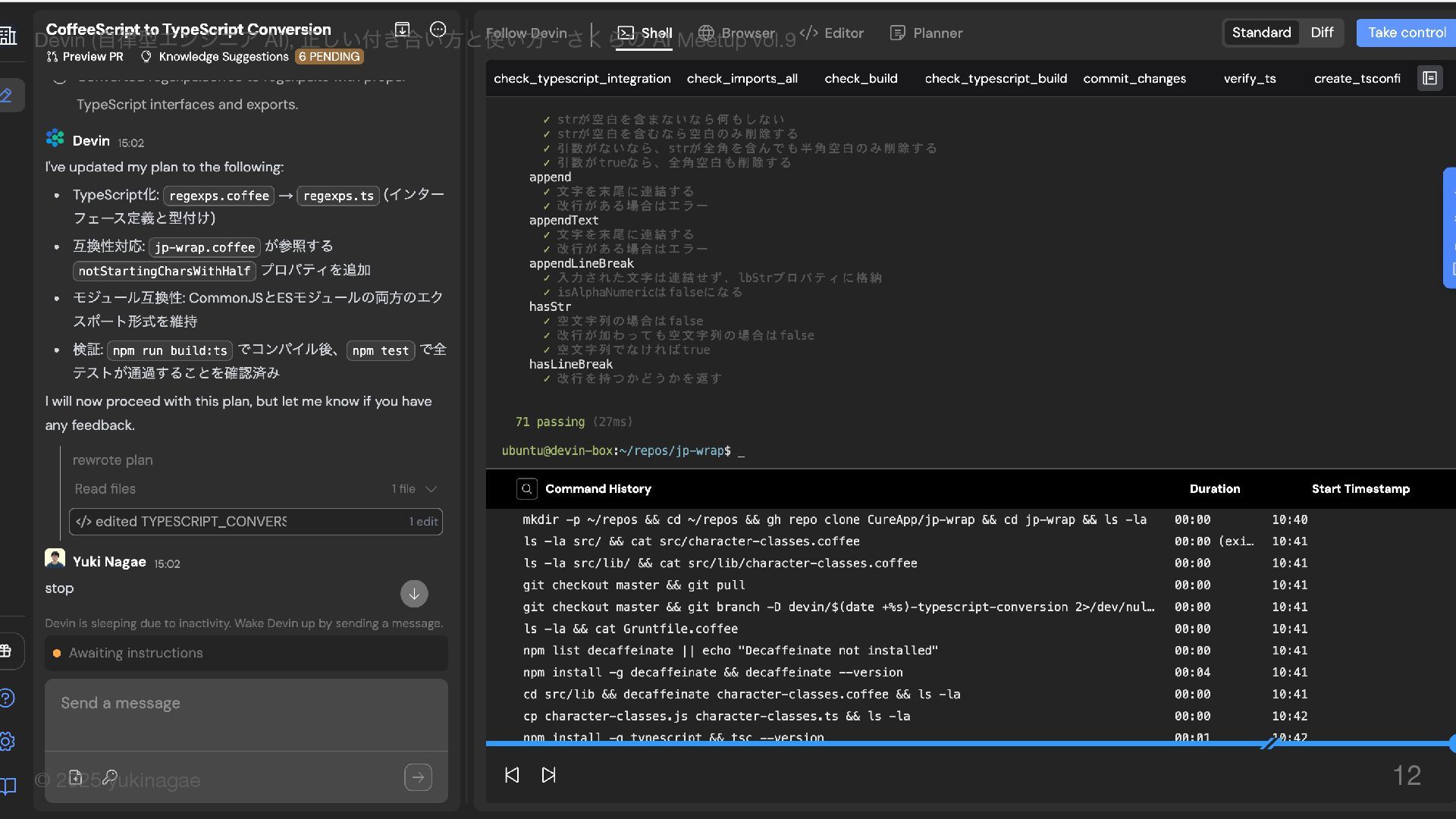Click the Yuki Nagae avatar
The width and height of the screenshot is (1456, 819).
point(55,559)
